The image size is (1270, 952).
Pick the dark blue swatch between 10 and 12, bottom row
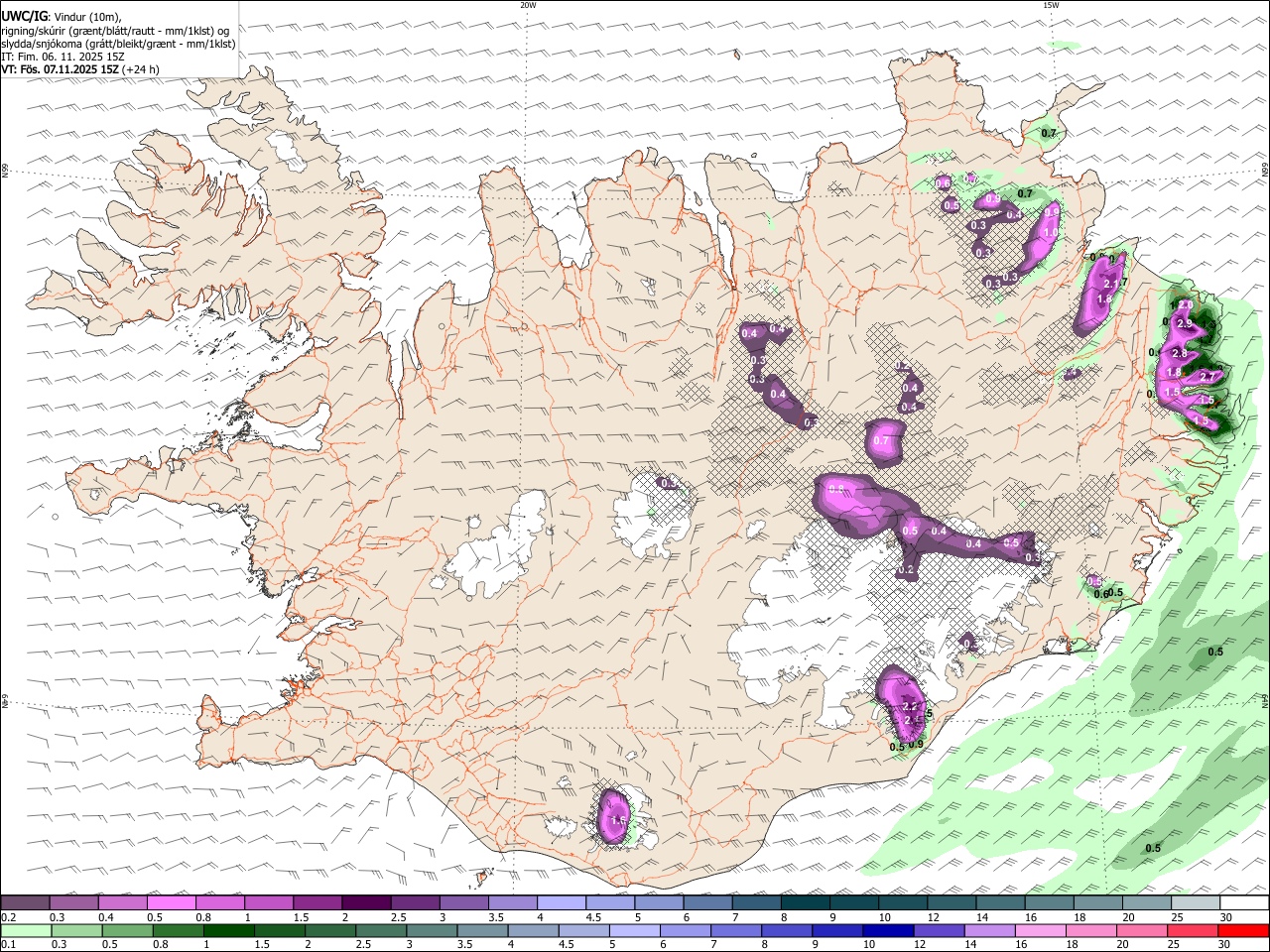pos(887,931)
